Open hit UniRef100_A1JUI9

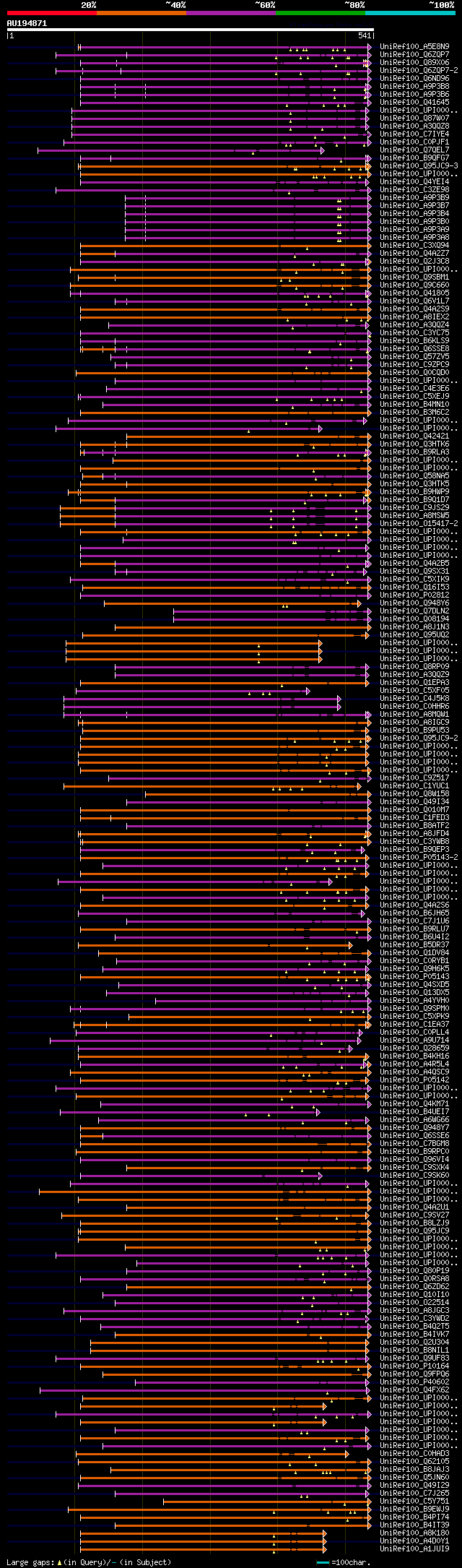414,1549
